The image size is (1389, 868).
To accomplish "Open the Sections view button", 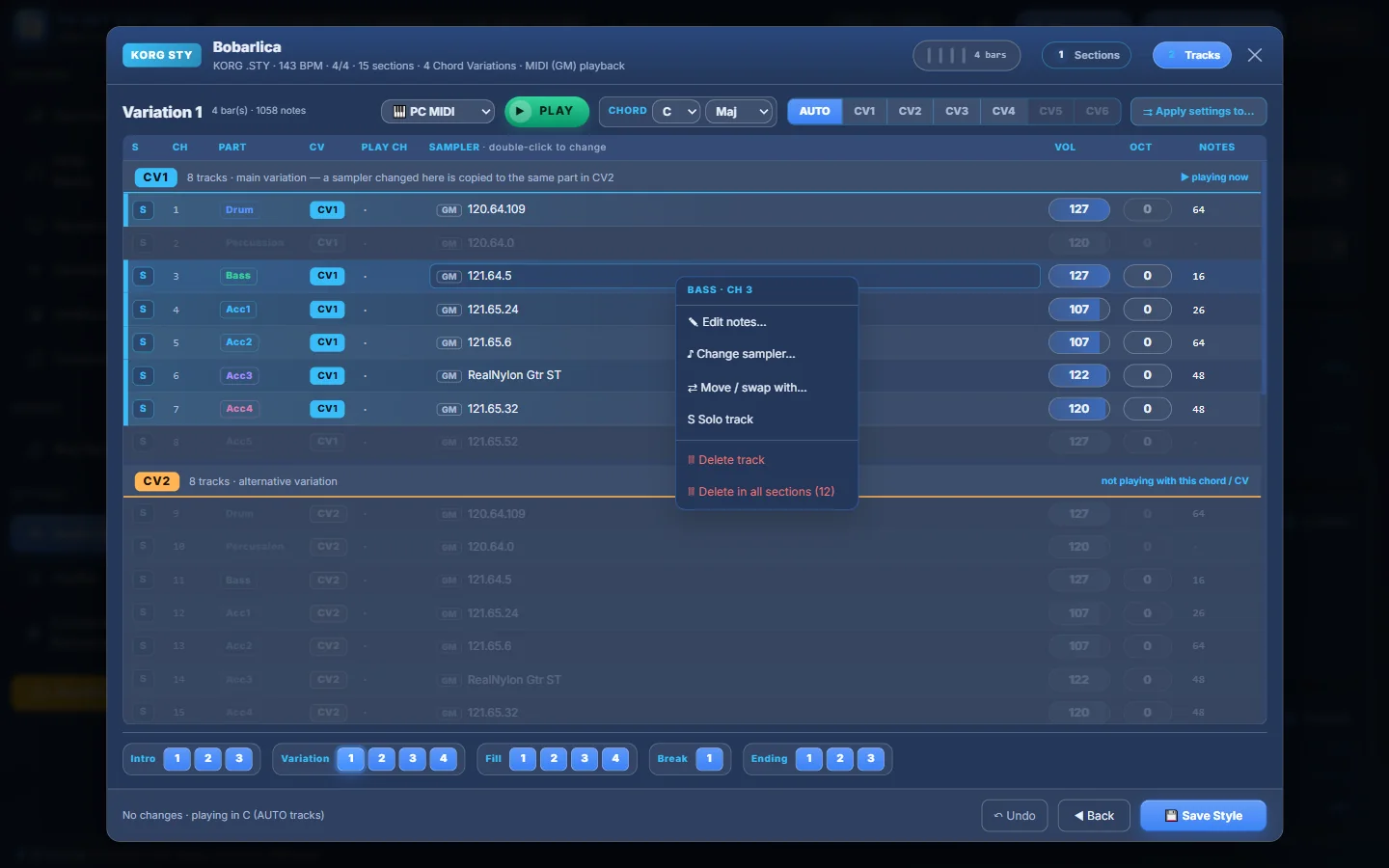I will tap(1087, 55).
